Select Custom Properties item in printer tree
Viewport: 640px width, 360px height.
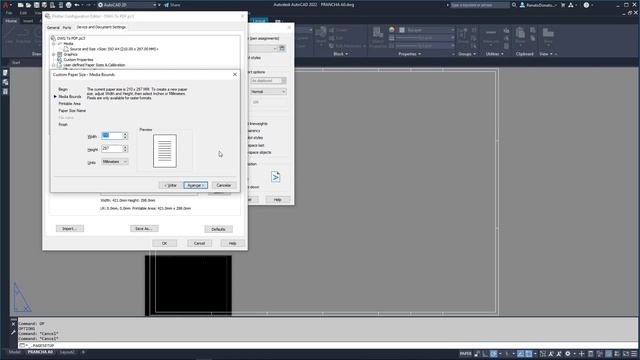[78, 60]
